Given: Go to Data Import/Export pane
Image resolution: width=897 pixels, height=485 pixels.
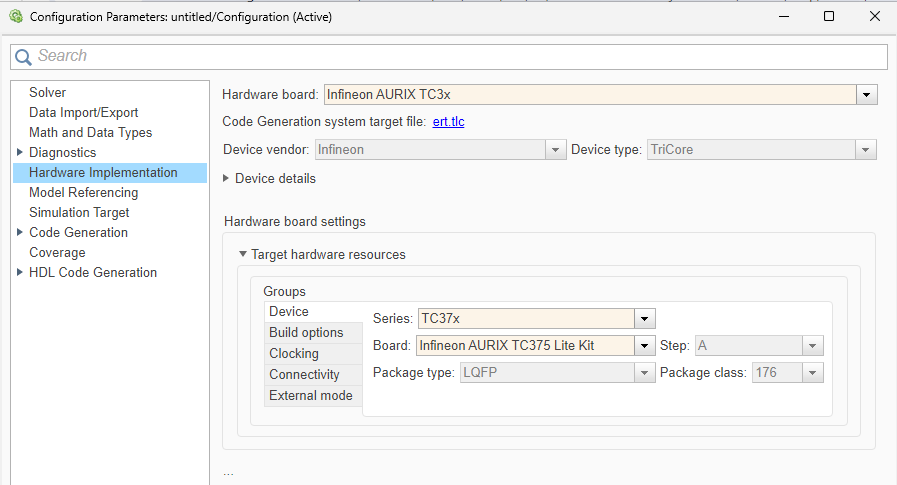Looking at the screenshot, I should click(84, 112).
